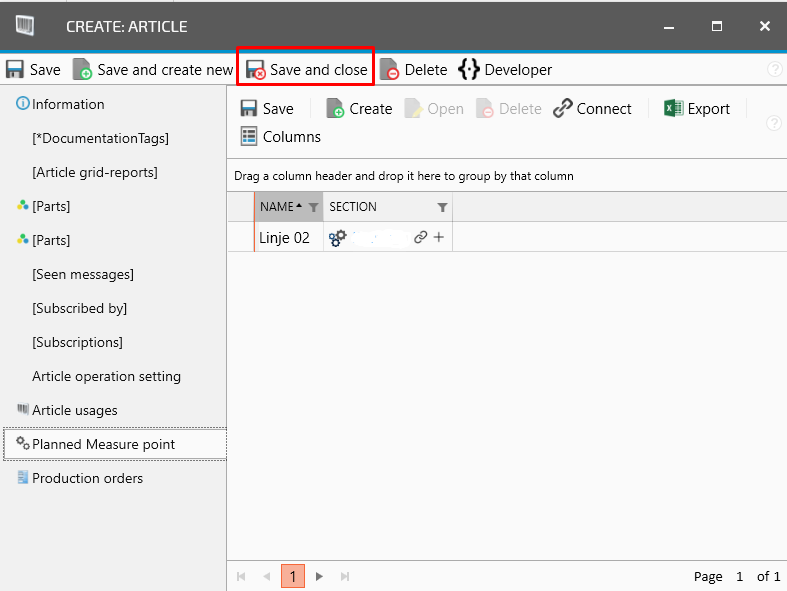Sort by the NAME column header
This screenshot has height=591, width=787.
(x=277, y=207)
